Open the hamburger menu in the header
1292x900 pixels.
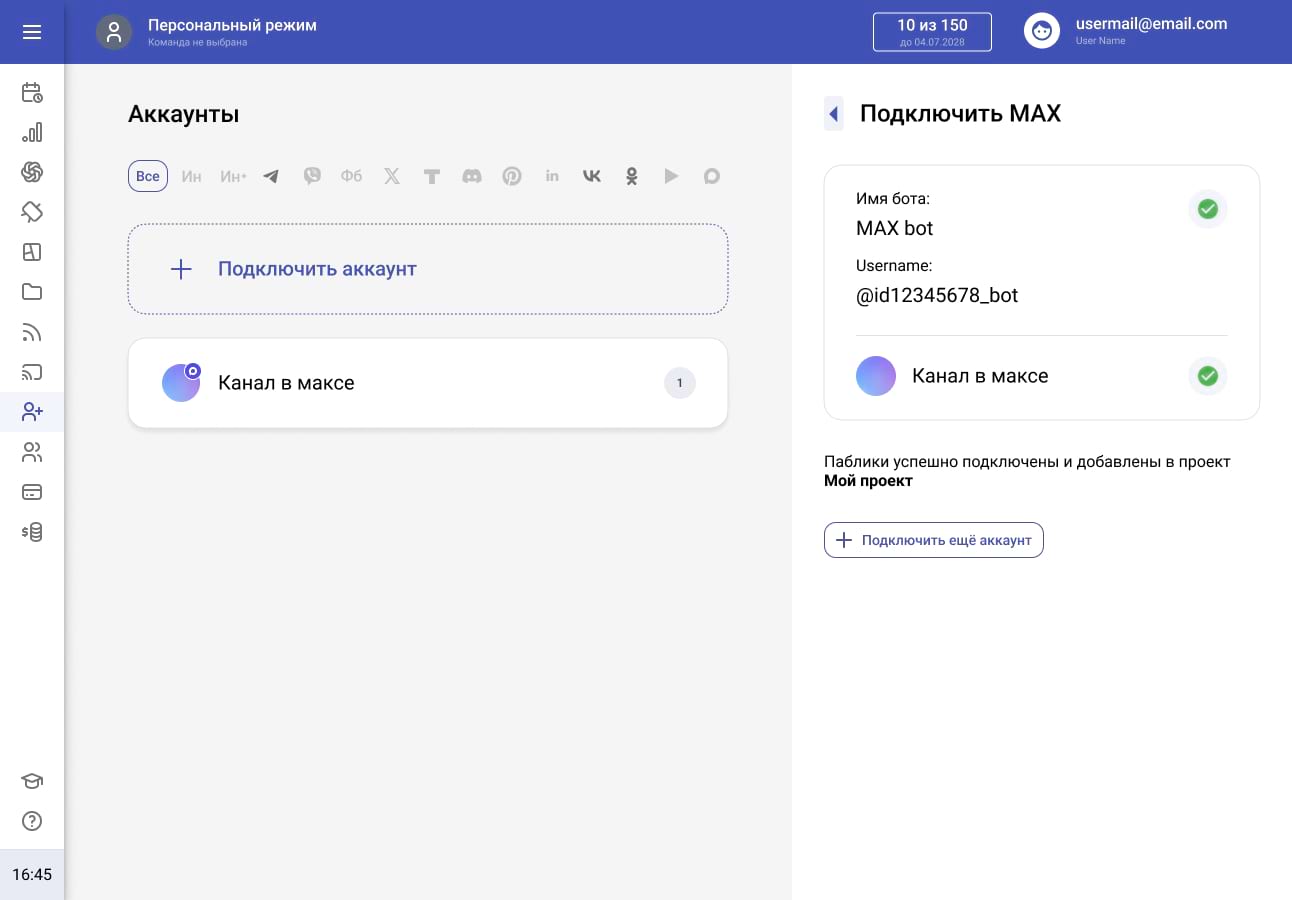[32, 32]
